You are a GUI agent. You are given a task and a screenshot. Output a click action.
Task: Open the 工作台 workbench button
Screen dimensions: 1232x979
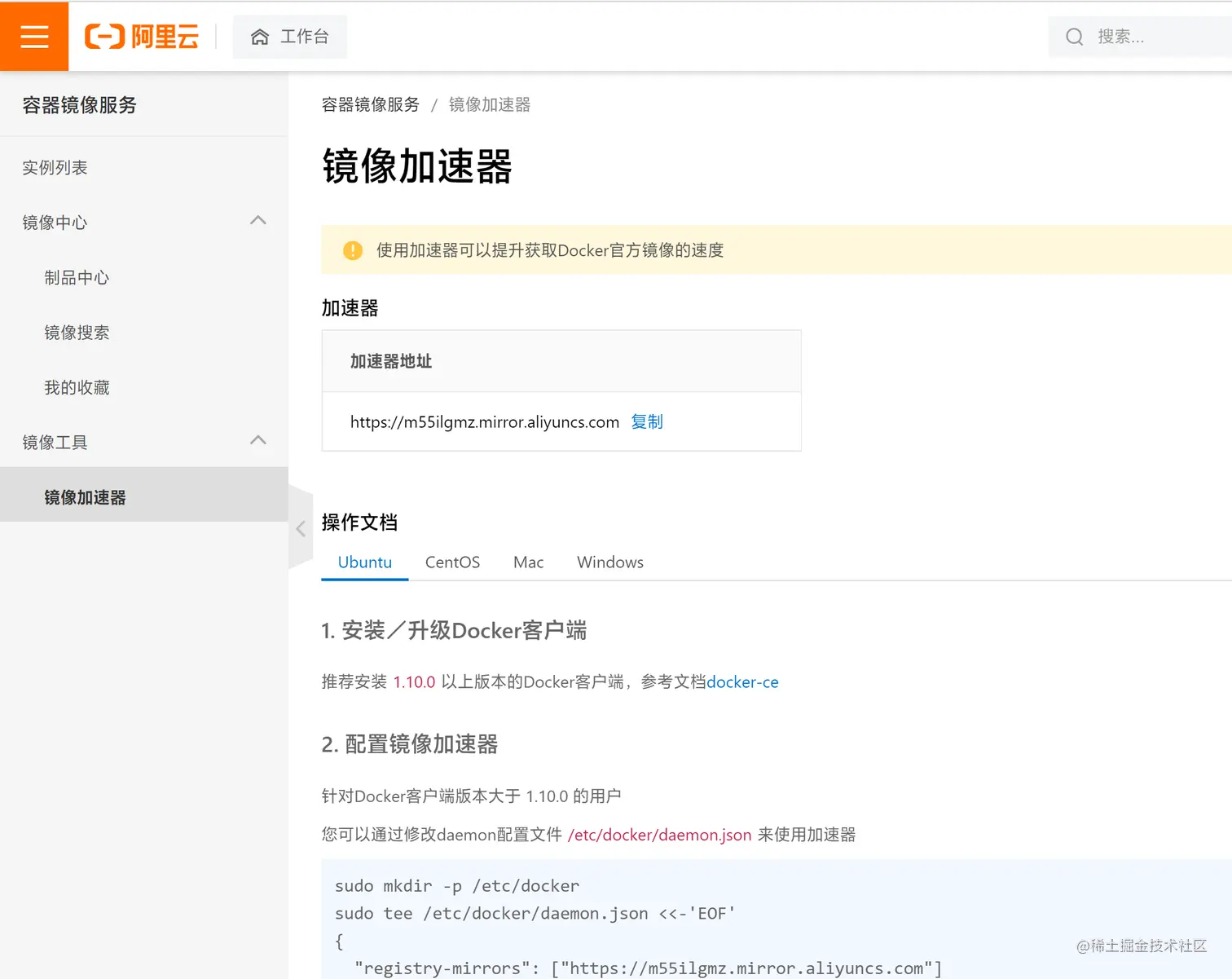click(290, 37)
